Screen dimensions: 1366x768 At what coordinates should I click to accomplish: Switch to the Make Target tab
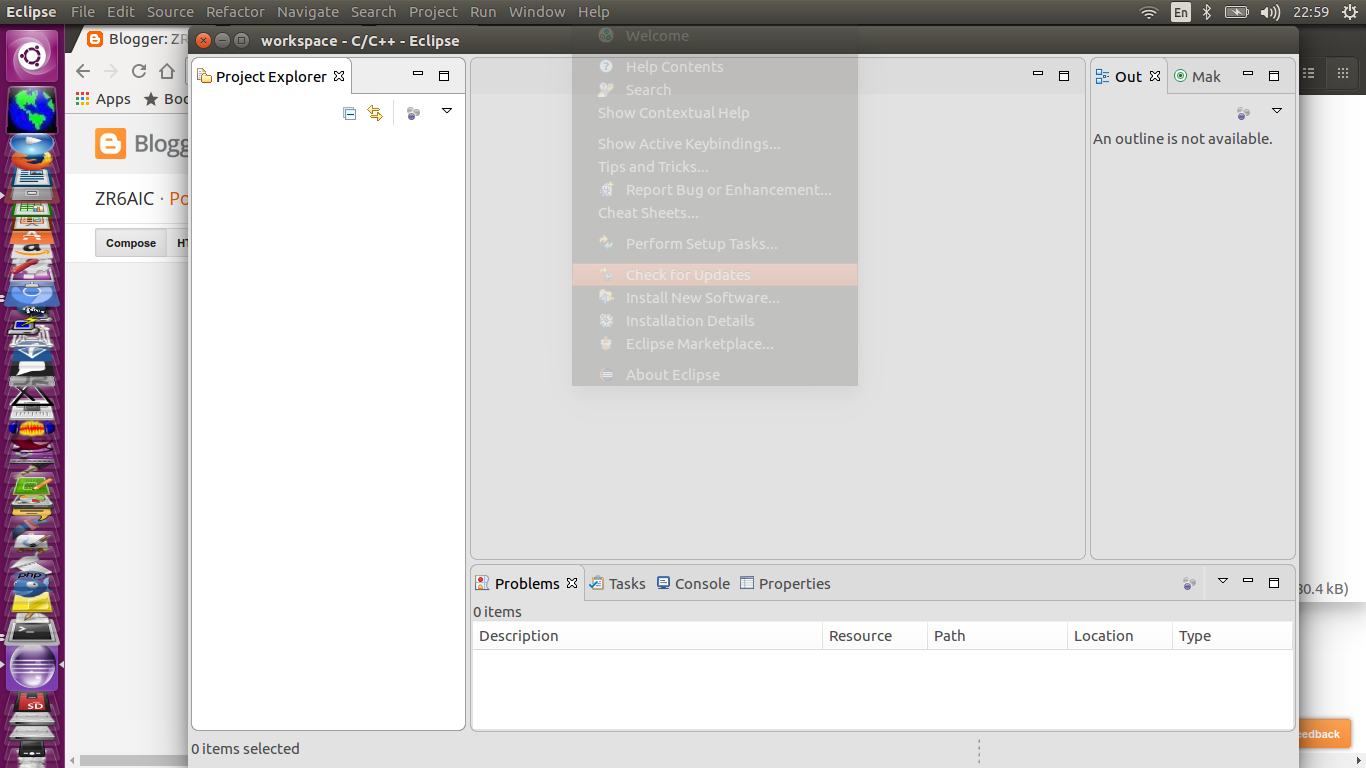pyautogui.click(x=1197, y=76)
